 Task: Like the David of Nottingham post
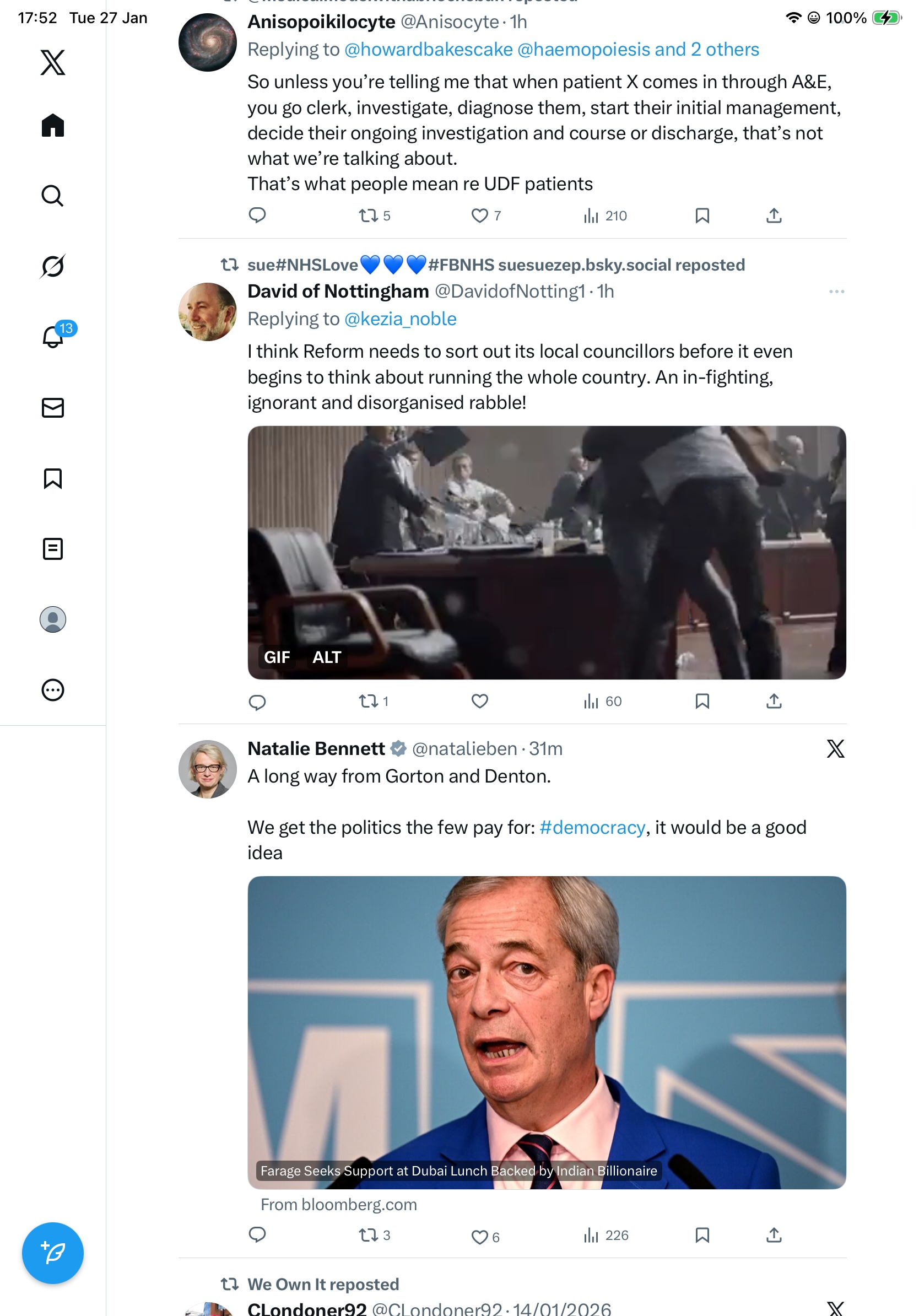[x=479, y=701]
